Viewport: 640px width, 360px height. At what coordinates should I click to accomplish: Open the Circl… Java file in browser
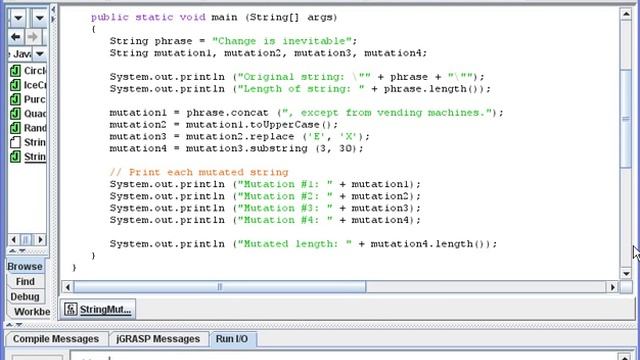click(x=28, y=71)
